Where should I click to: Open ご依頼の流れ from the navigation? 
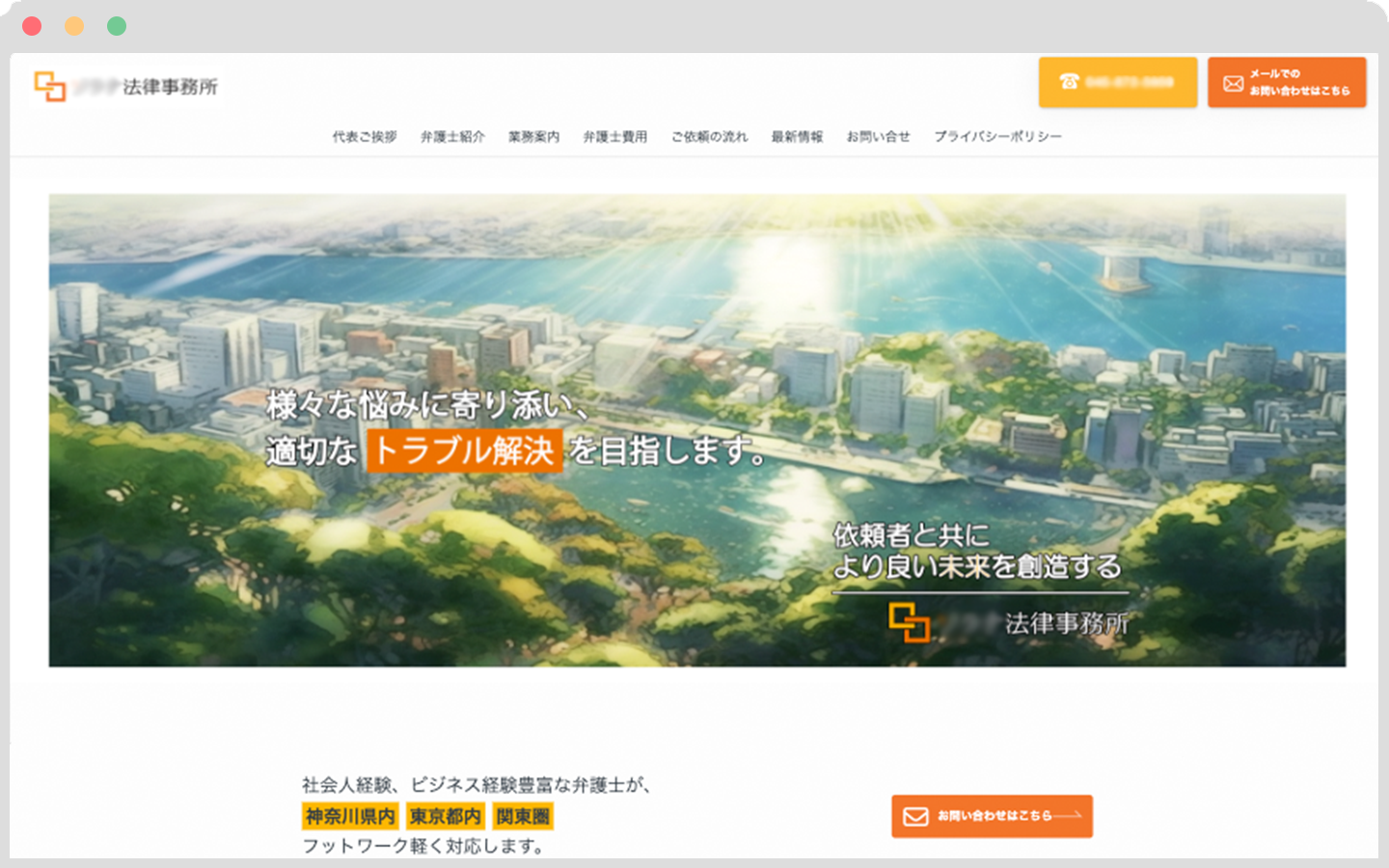pos(709,137)
